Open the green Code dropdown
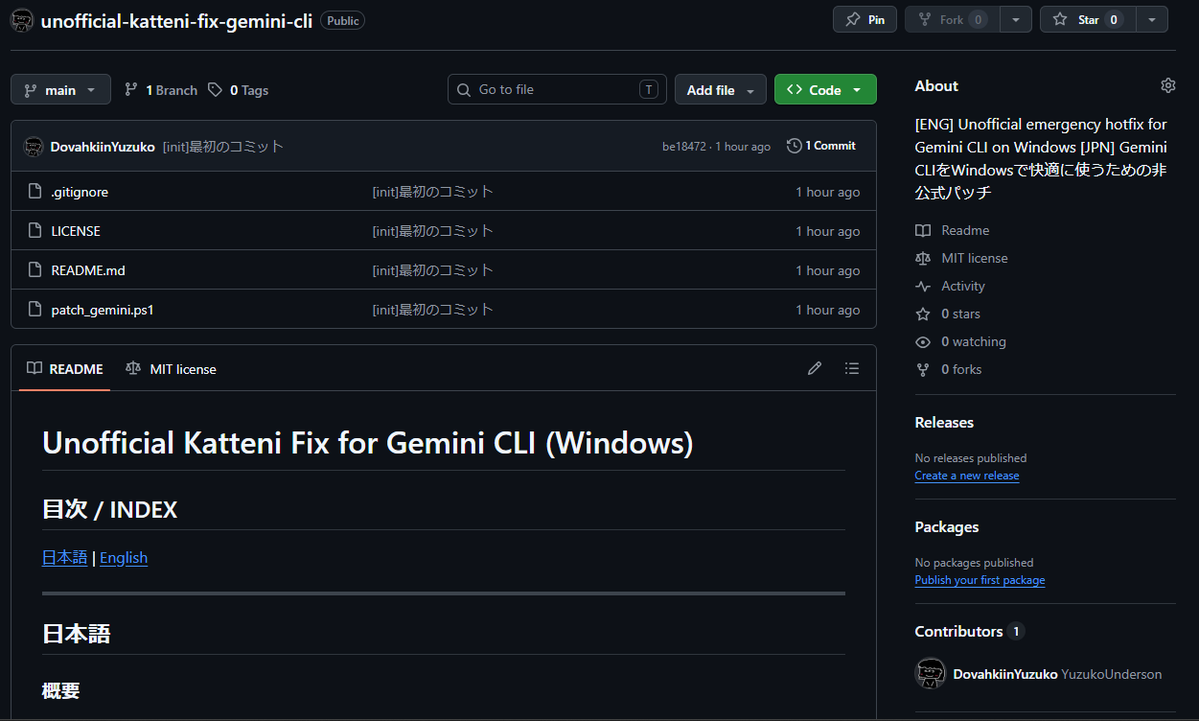 tap(825, 90)
